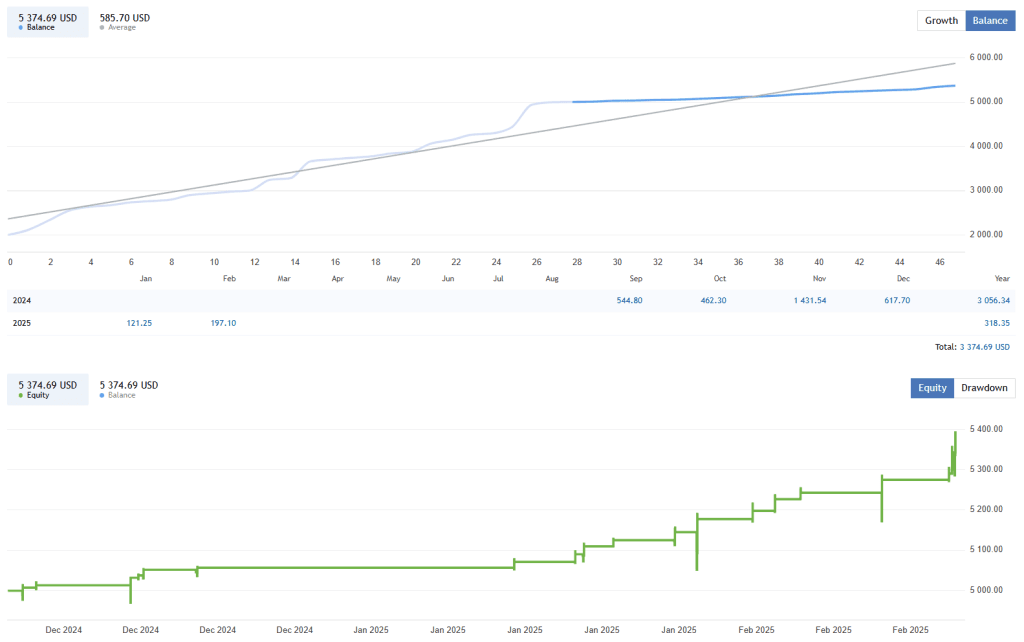Image resolution: width=1024 pixels, height=642 pixels.
Task: Select the Balance tab in the top right
Action: 989,20
